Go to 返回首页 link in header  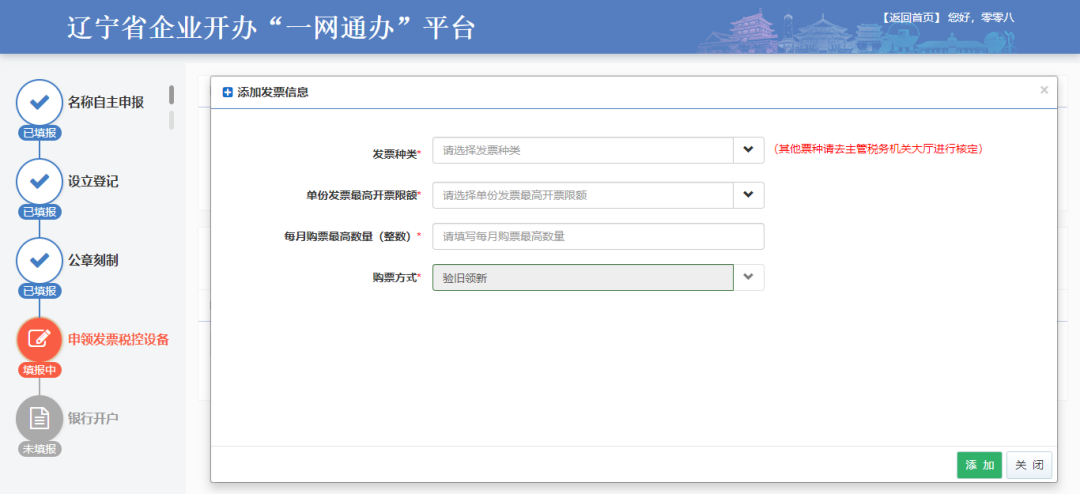tap(910, 18)
